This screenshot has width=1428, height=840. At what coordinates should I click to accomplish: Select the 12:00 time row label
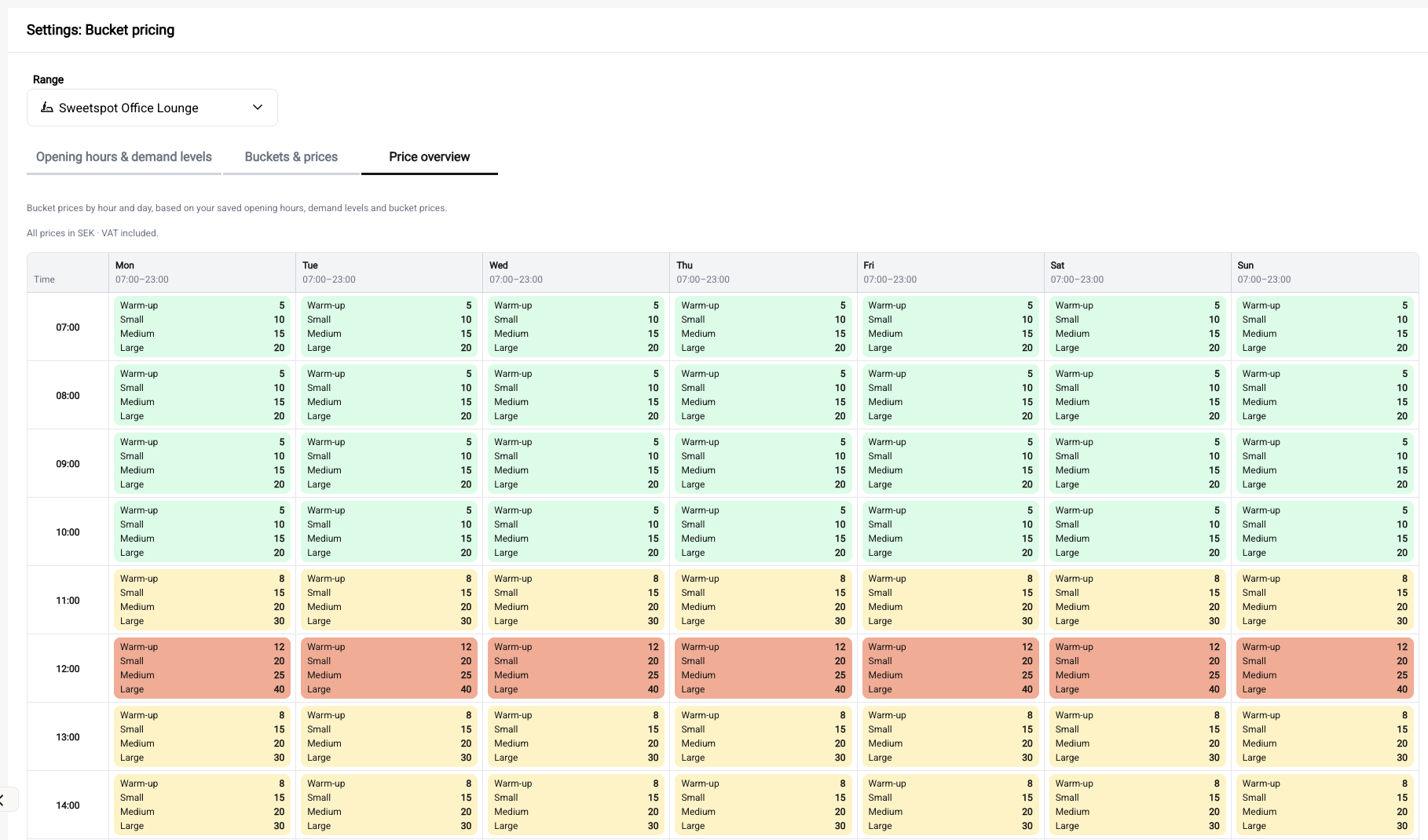(68, 669)
